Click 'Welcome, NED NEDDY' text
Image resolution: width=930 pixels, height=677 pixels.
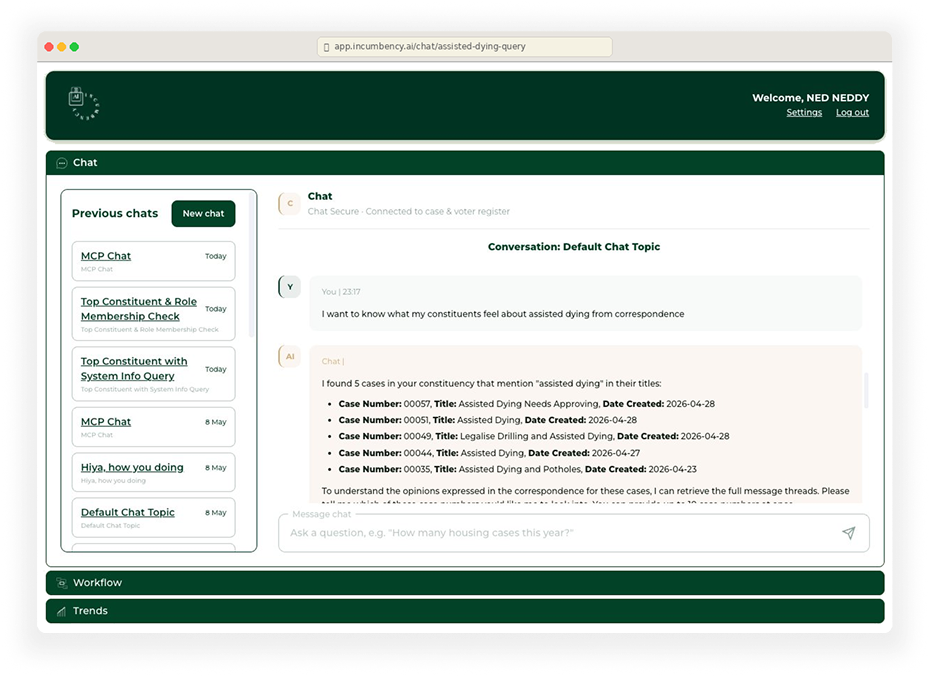(811, 98)
